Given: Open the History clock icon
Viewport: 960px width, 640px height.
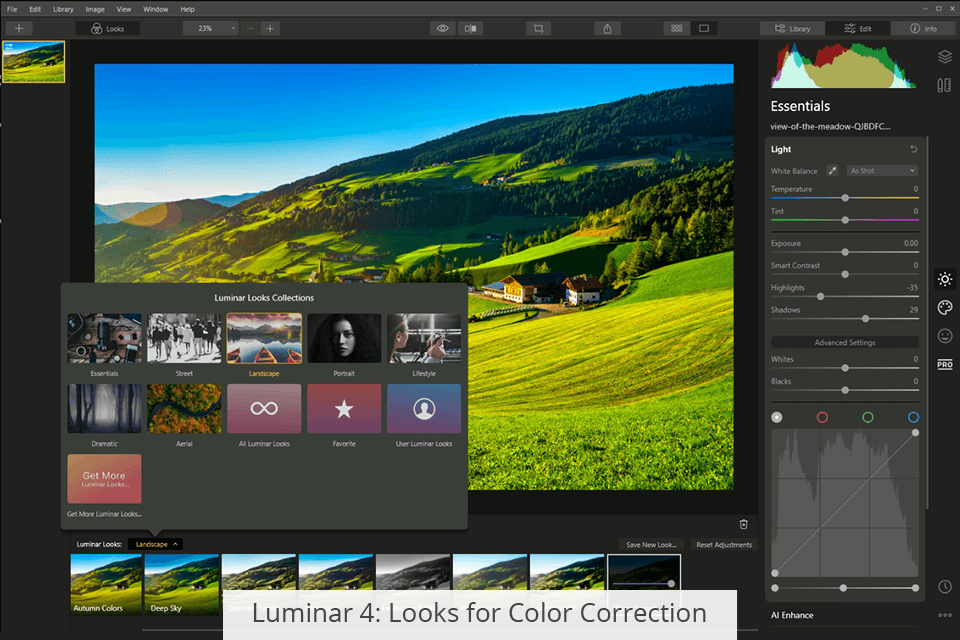Looking at the screenshot, I should pyautogui.click(x=945, y=587).
